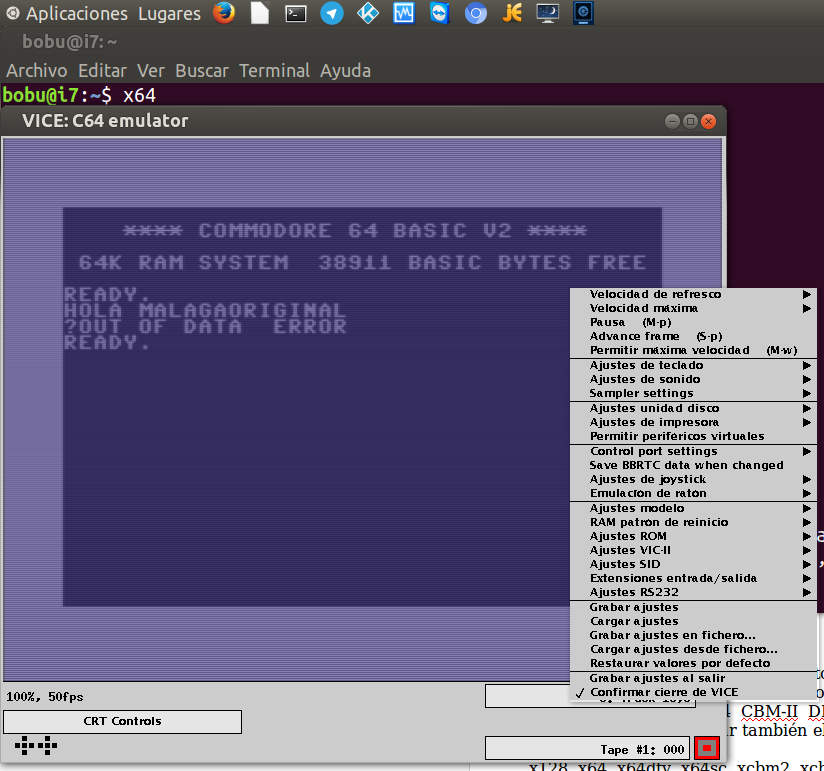The height and width of the screenshot is (771, 824).
Task: Open the terminal Ver menu
Action: click(151, 70)
